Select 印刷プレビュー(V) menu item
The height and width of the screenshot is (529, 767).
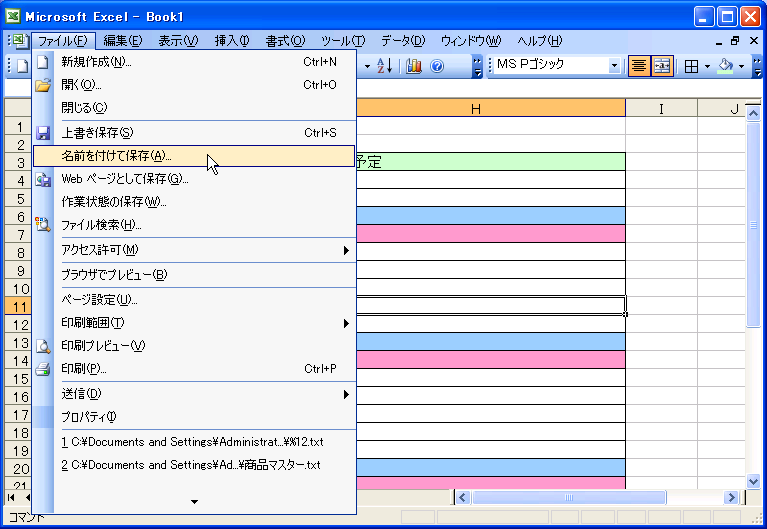(x=194, y=346)
